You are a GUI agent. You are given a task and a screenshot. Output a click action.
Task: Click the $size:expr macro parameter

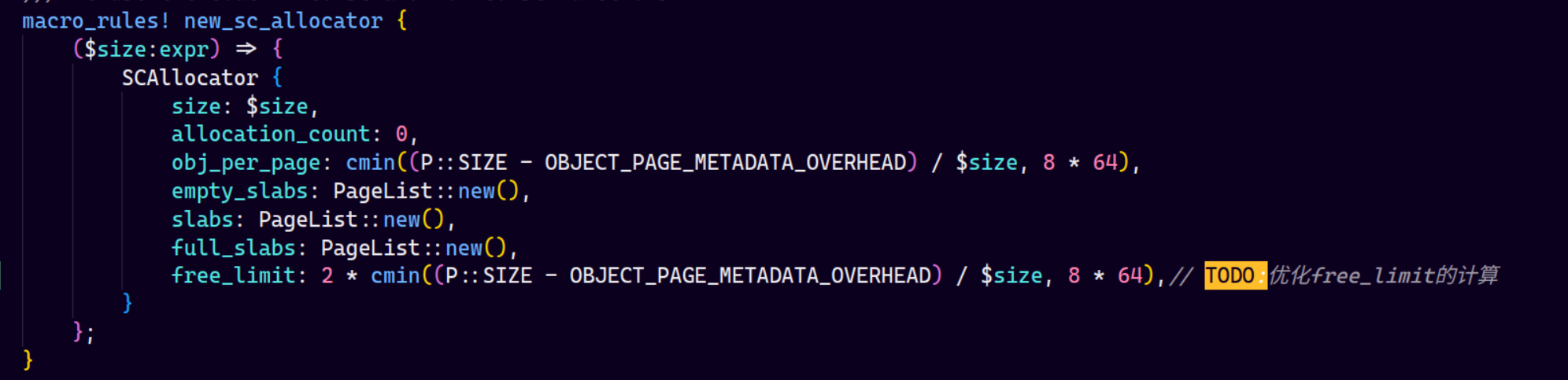tap(146, 50)
